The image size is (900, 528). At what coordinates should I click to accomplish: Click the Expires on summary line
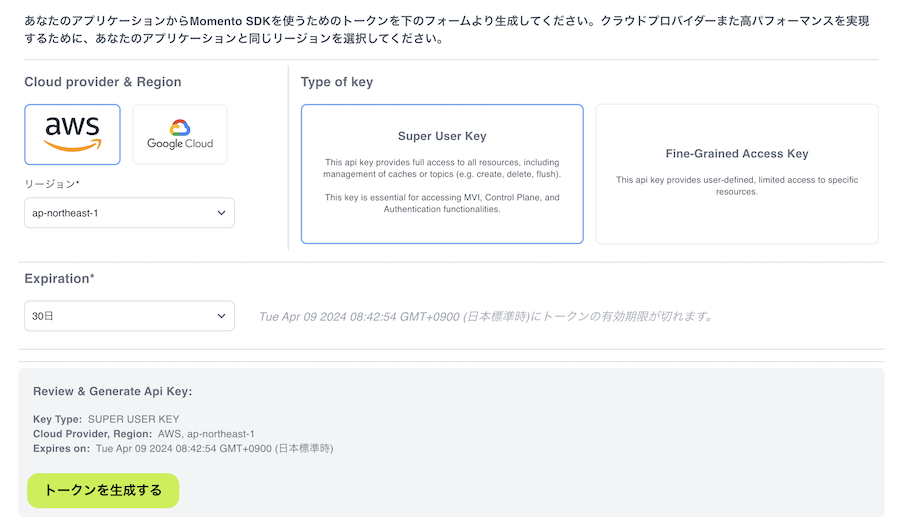(x=183, y=449)
